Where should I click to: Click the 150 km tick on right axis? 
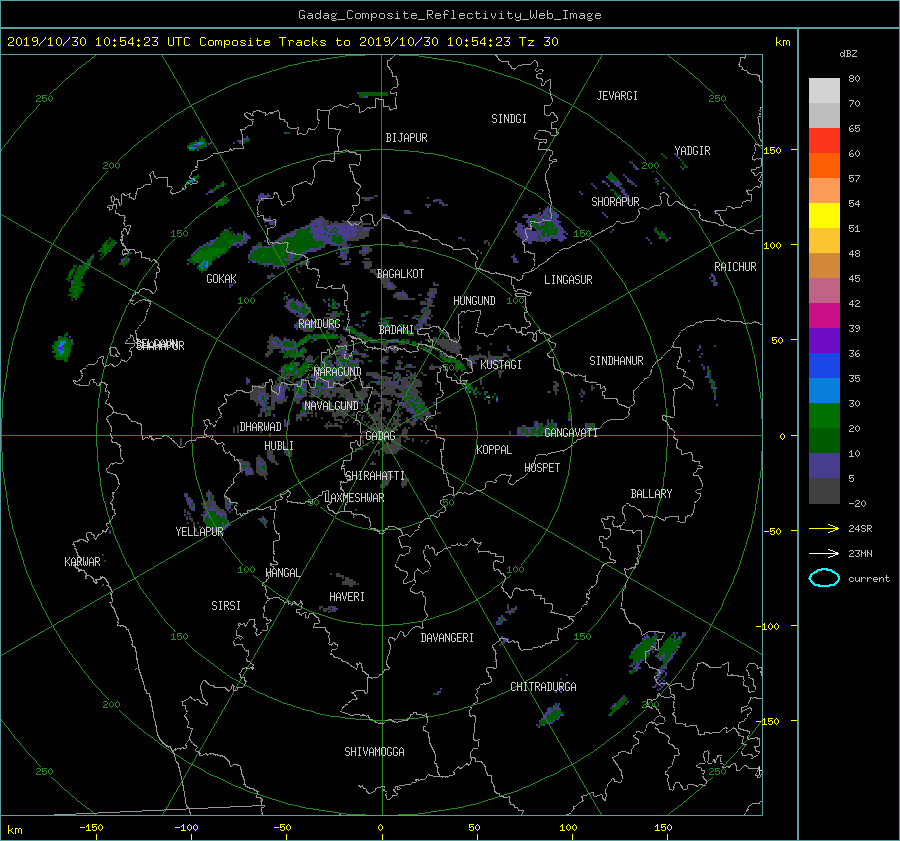pos(772,150)
